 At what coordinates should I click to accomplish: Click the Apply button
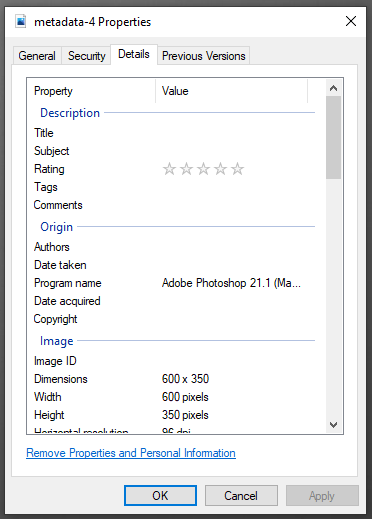tap(322, 495)
